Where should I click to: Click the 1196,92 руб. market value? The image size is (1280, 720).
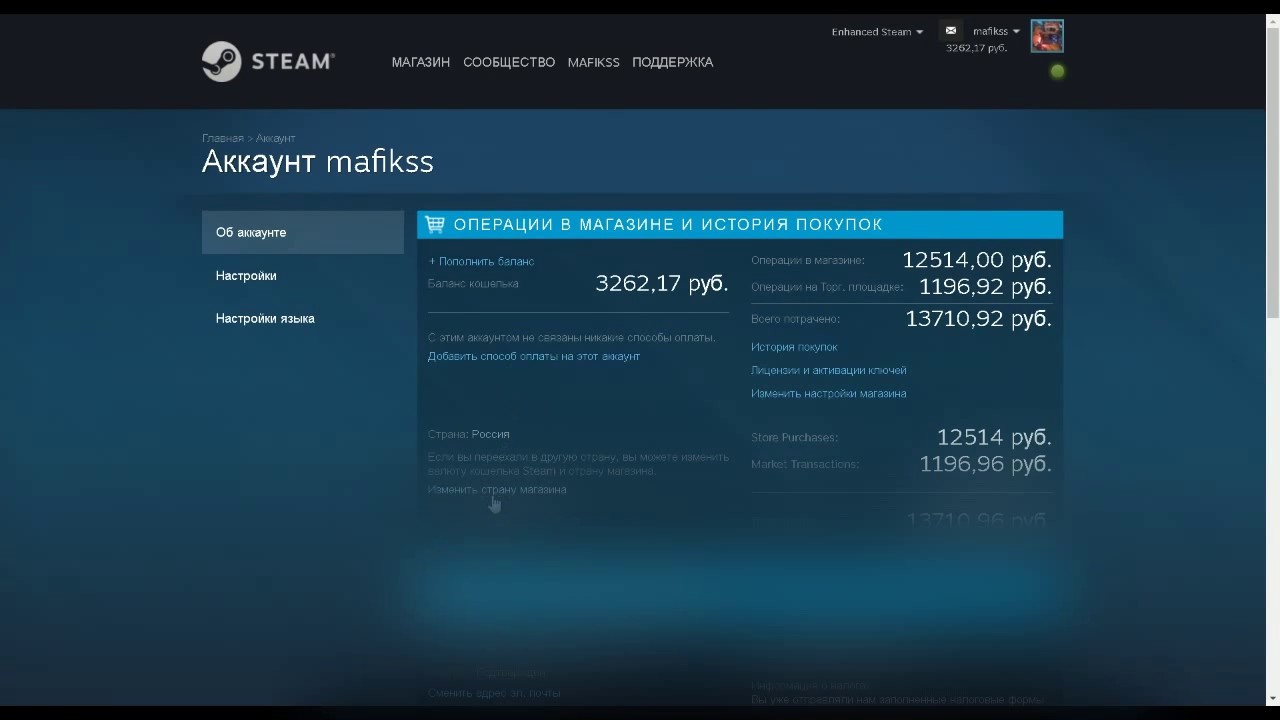(x=985, y=287)
